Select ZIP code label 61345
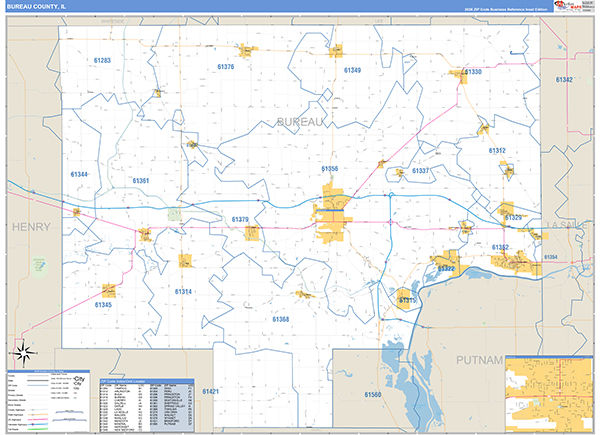 (x=103, y=305)
